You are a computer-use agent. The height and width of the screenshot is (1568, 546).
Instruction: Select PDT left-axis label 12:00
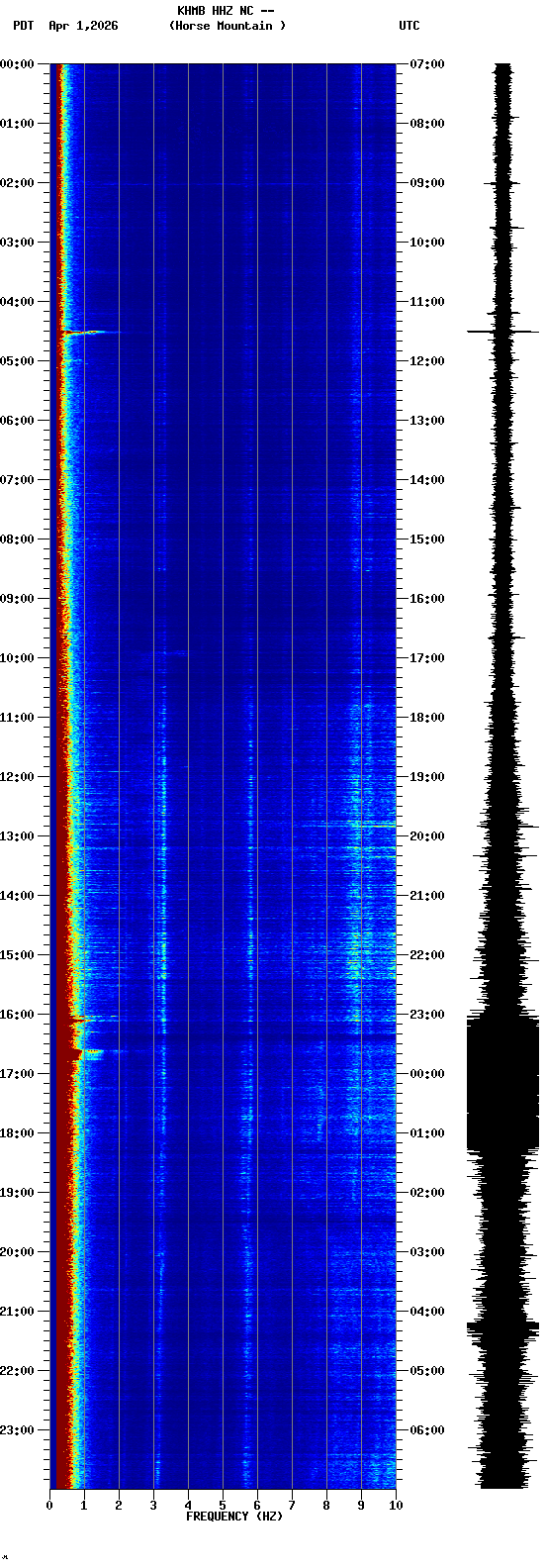pyautogui.click(x=17, y=777)
